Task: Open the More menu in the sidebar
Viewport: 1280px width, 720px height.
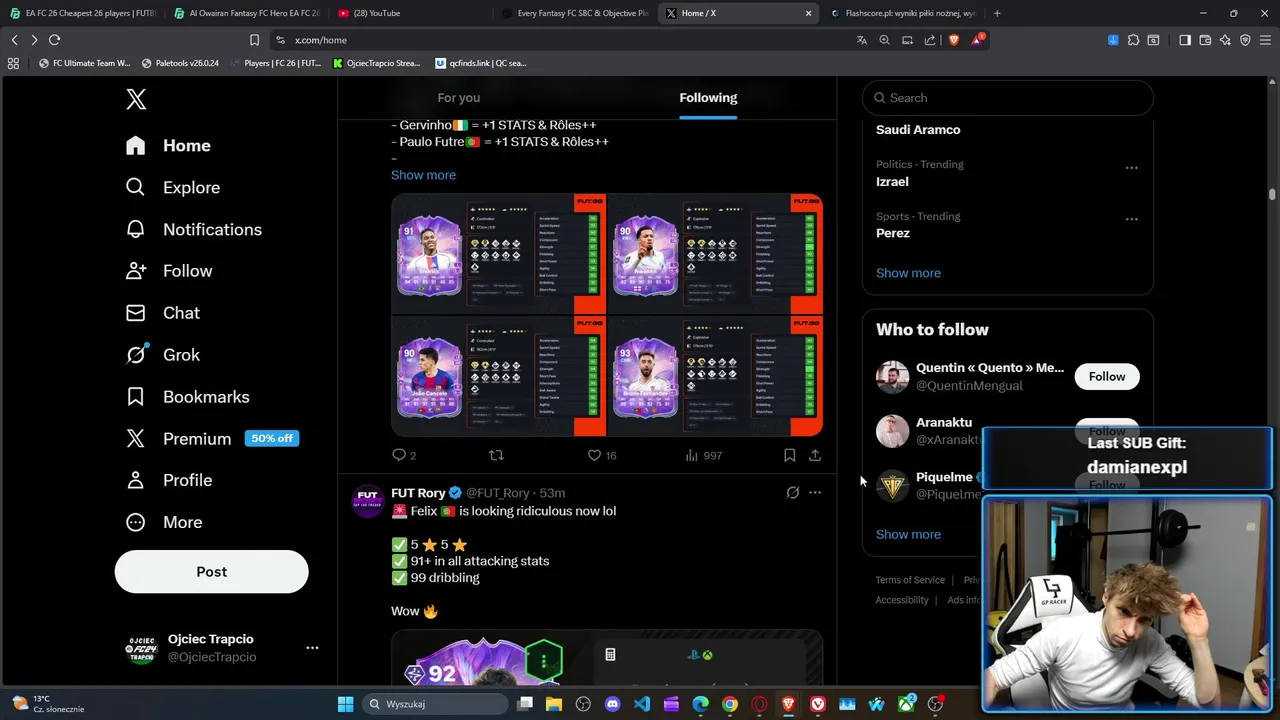Action: click(x=164, y=522)
